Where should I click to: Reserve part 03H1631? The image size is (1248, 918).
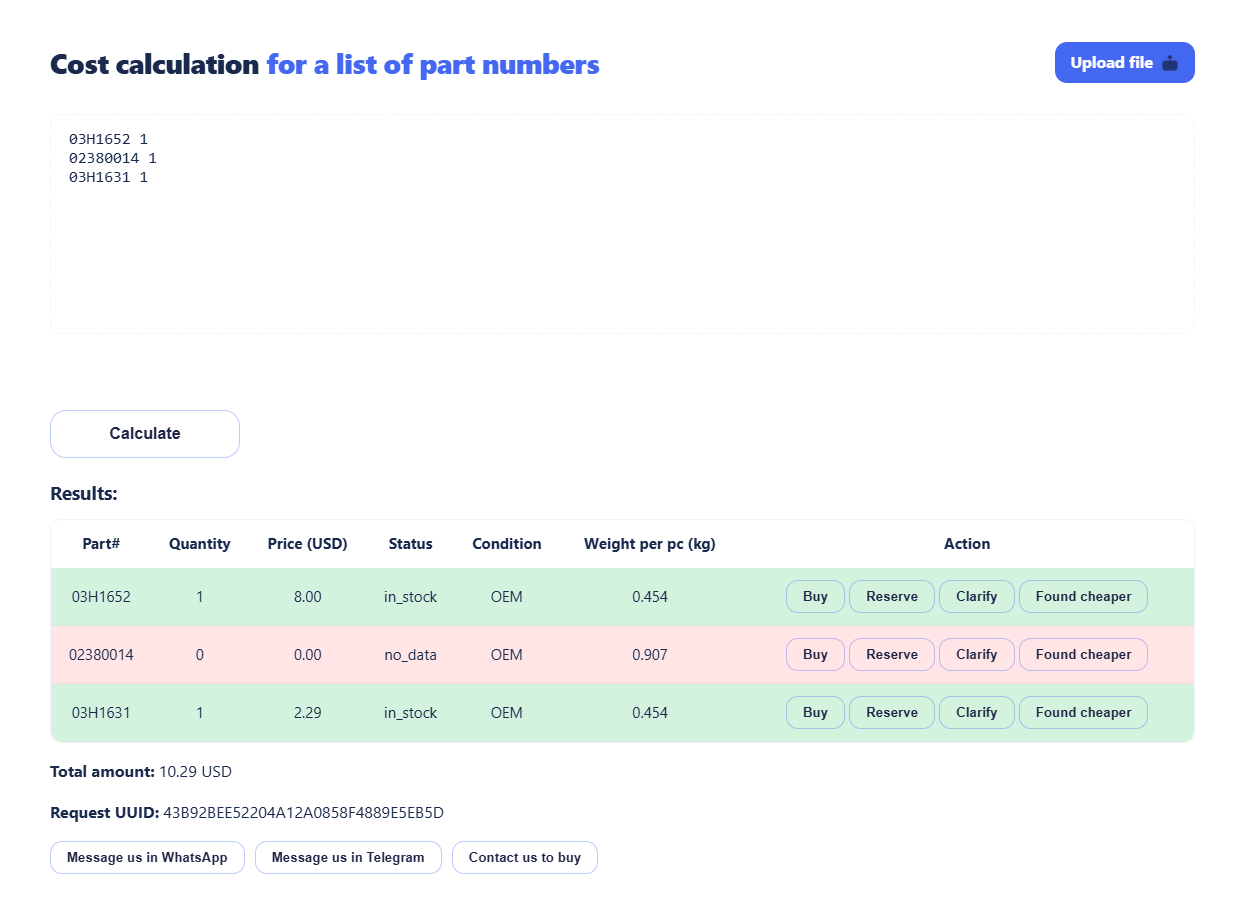891,713
